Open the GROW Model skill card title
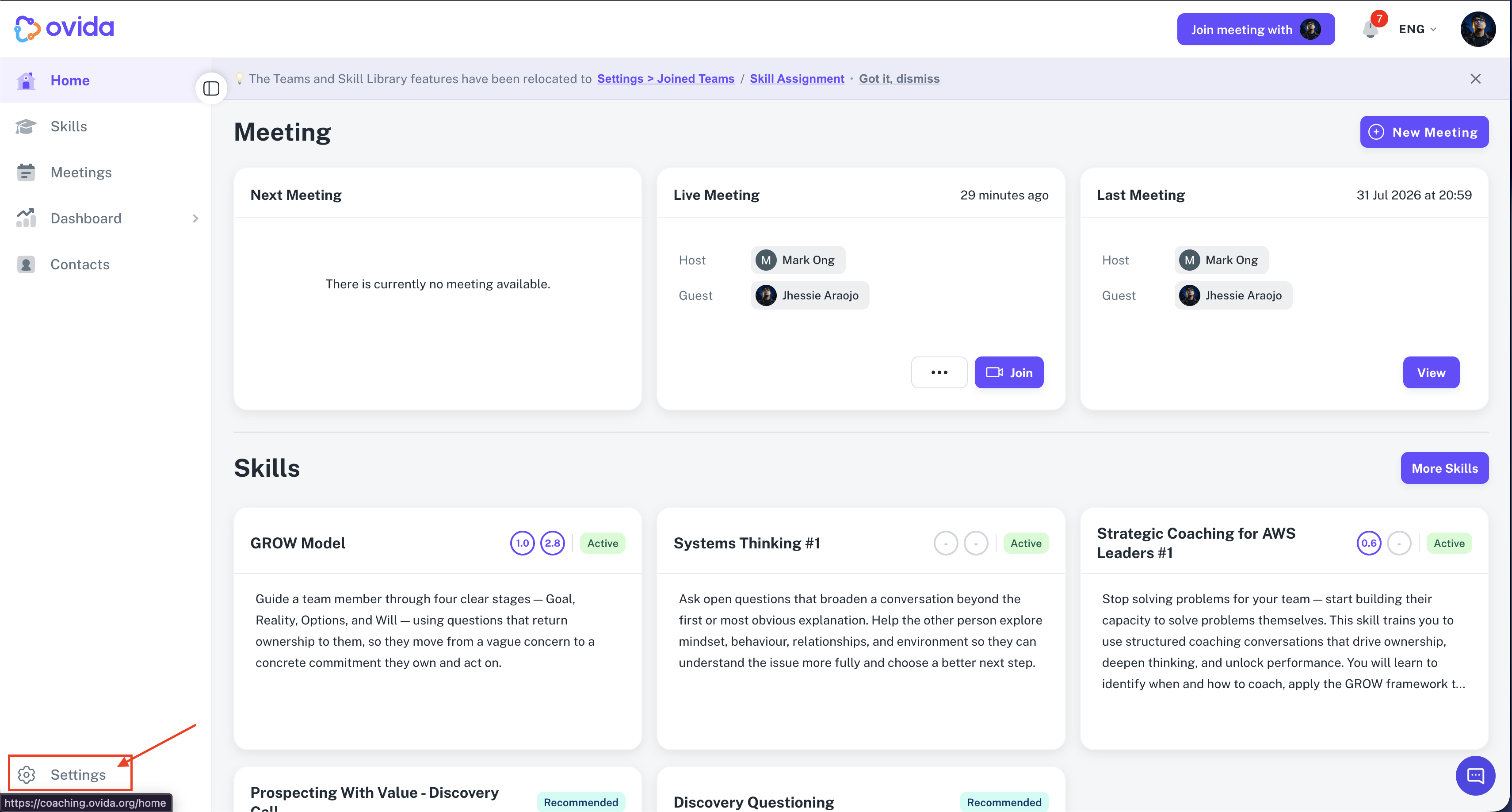Screen dimensions: 1512x812 pyautogui.click(x=298, y=543)
